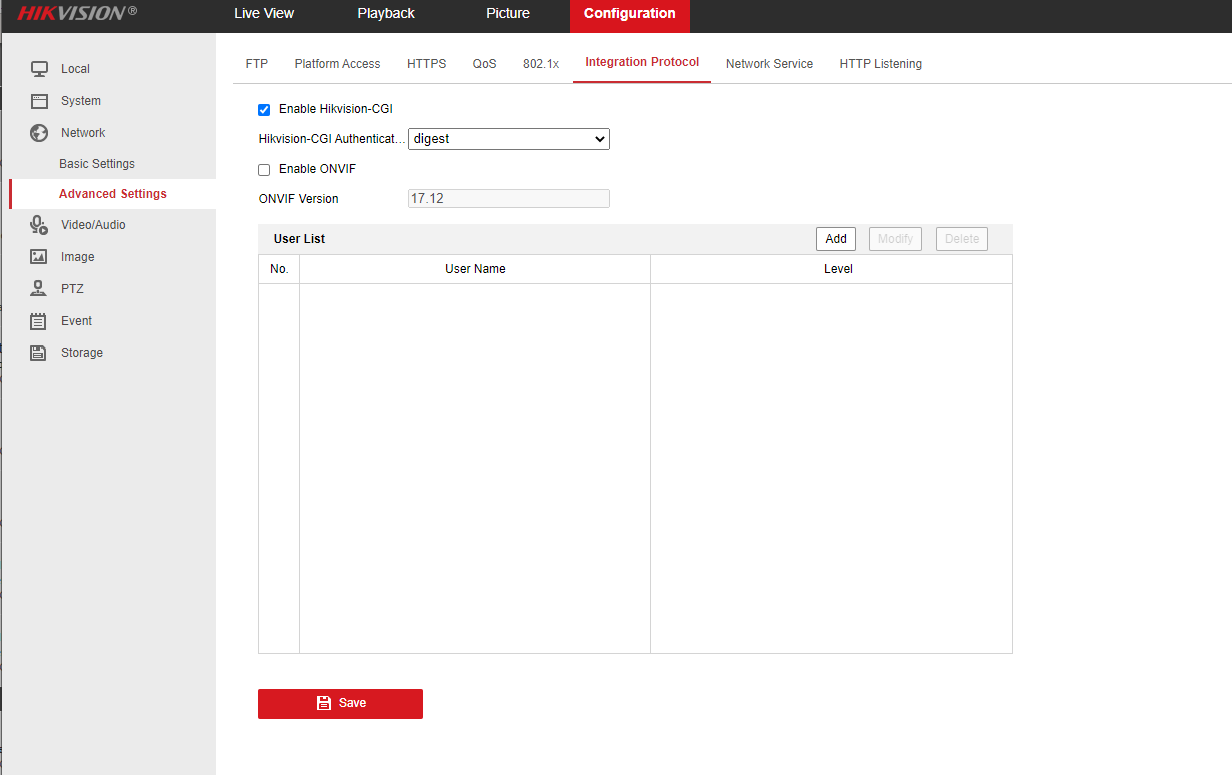Enable the ONVIF checkbox

point(264,170)
